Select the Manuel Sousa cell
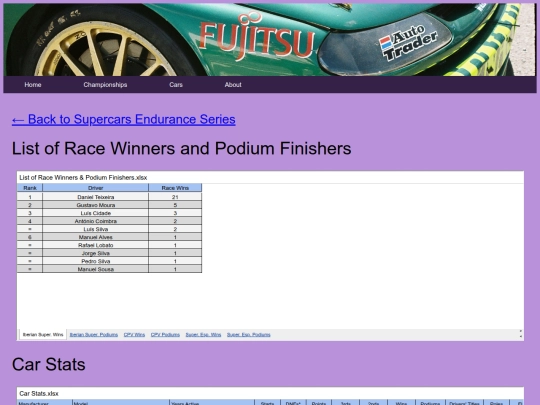This screenshot has width=540, height=405. (96, 269)
